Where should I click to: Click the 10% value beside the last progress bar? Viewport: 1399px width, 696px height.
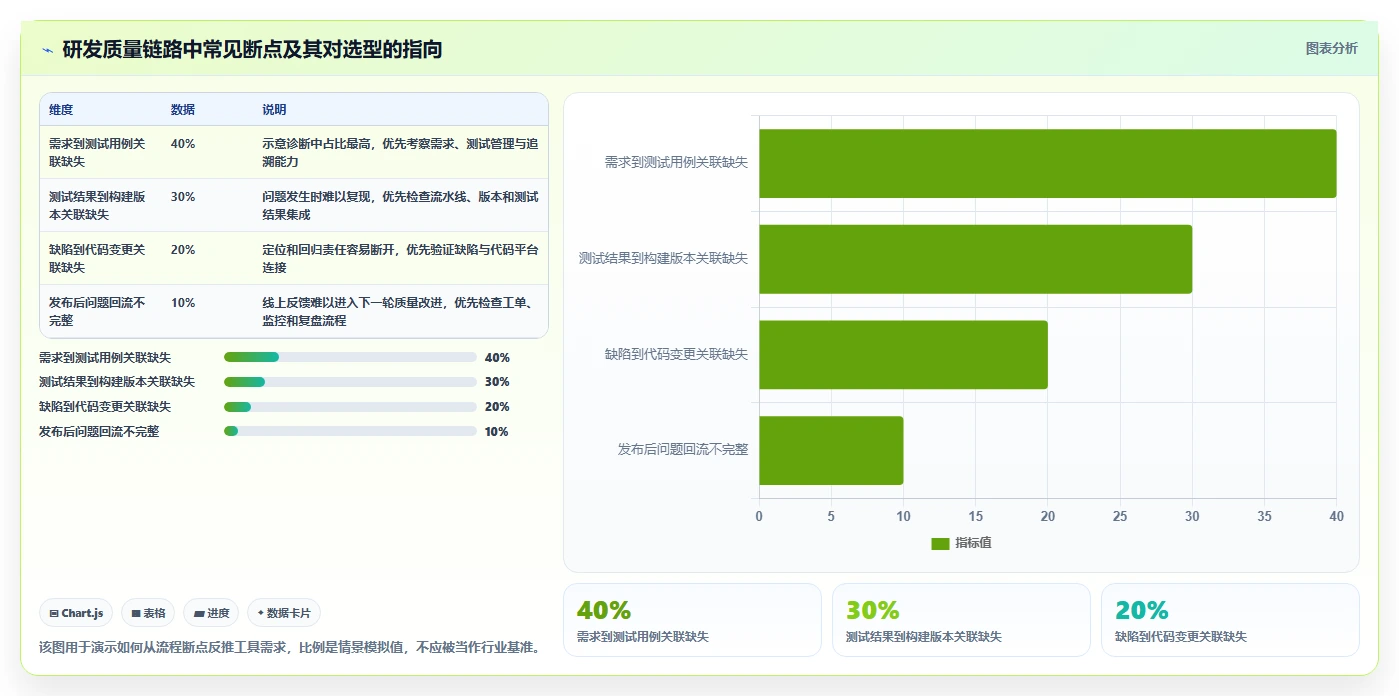pyautogui.click(x=497, y=432)
